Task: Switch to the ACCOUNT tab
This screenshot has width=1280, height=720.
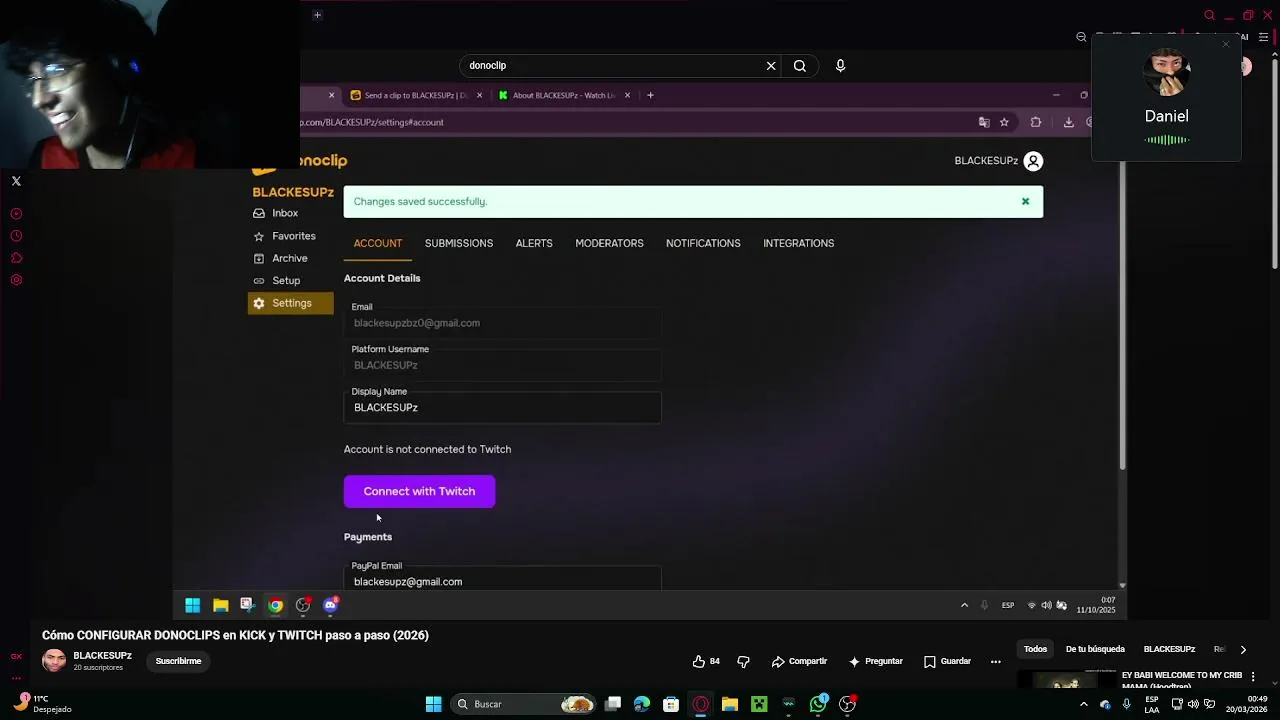Action: click(378, 243)
